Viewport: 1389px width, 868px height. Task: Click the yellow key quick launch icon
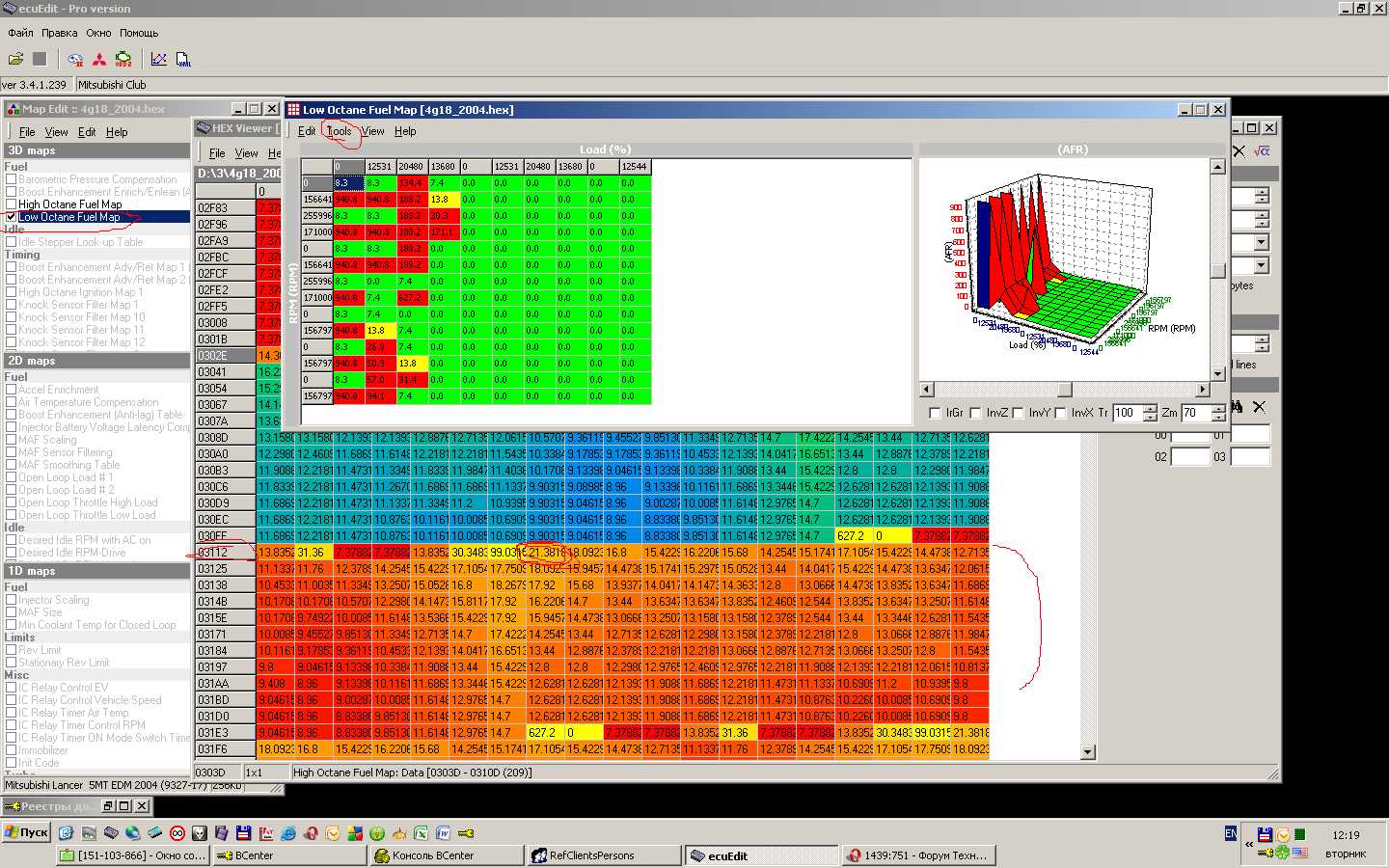466,832
